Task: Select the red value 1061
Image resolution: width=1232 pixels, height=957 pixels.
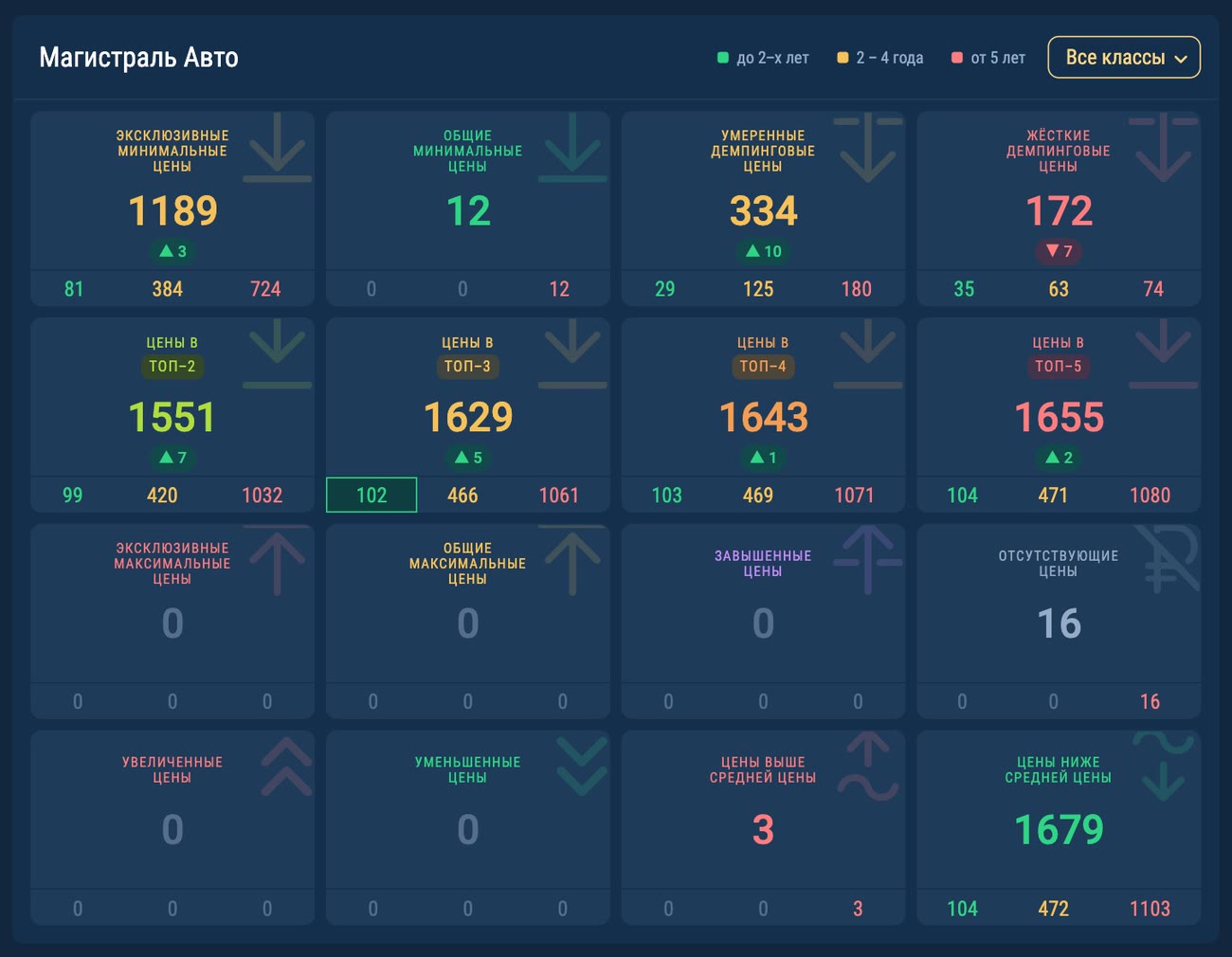Action: click(558, 496)
